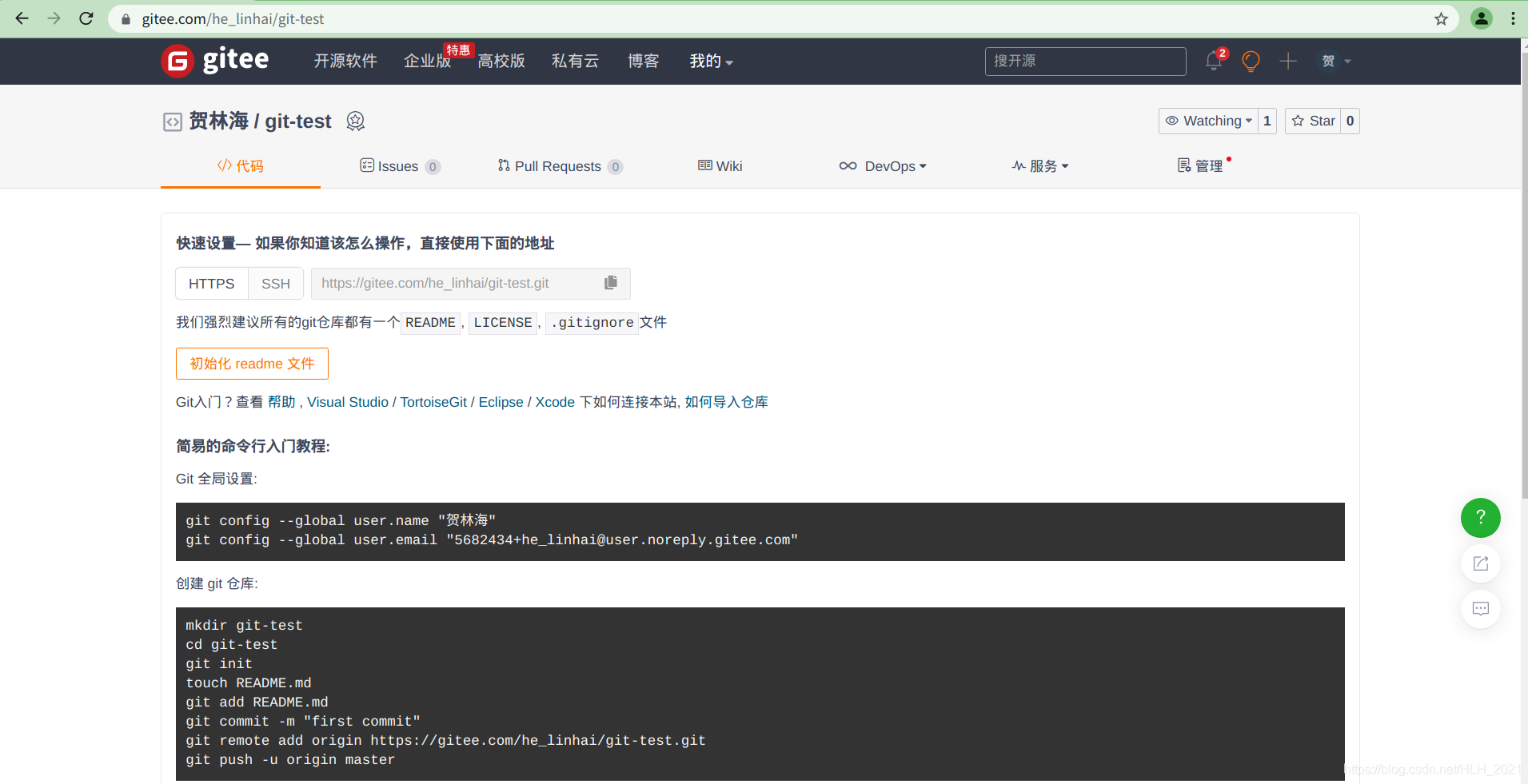The height and width of the screenshot is (784, 1528).
Task: Open the TortoiseGit link
Action: coord(433,402)
